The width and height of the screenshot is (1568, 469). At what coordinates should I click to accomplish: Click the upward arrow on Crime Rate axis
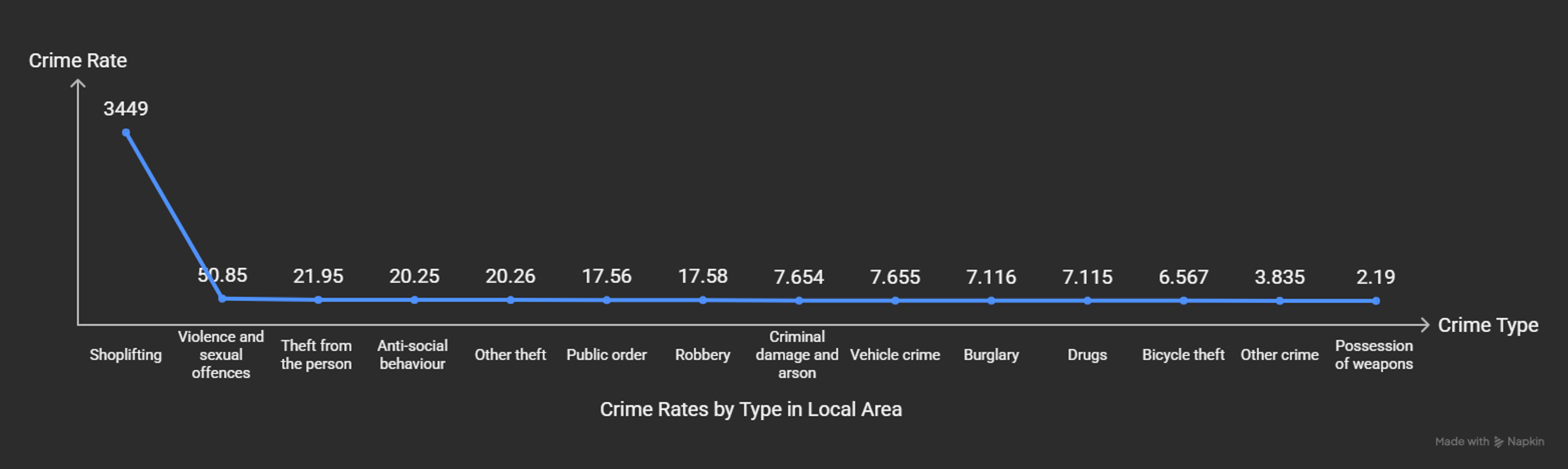coord(78,84)
